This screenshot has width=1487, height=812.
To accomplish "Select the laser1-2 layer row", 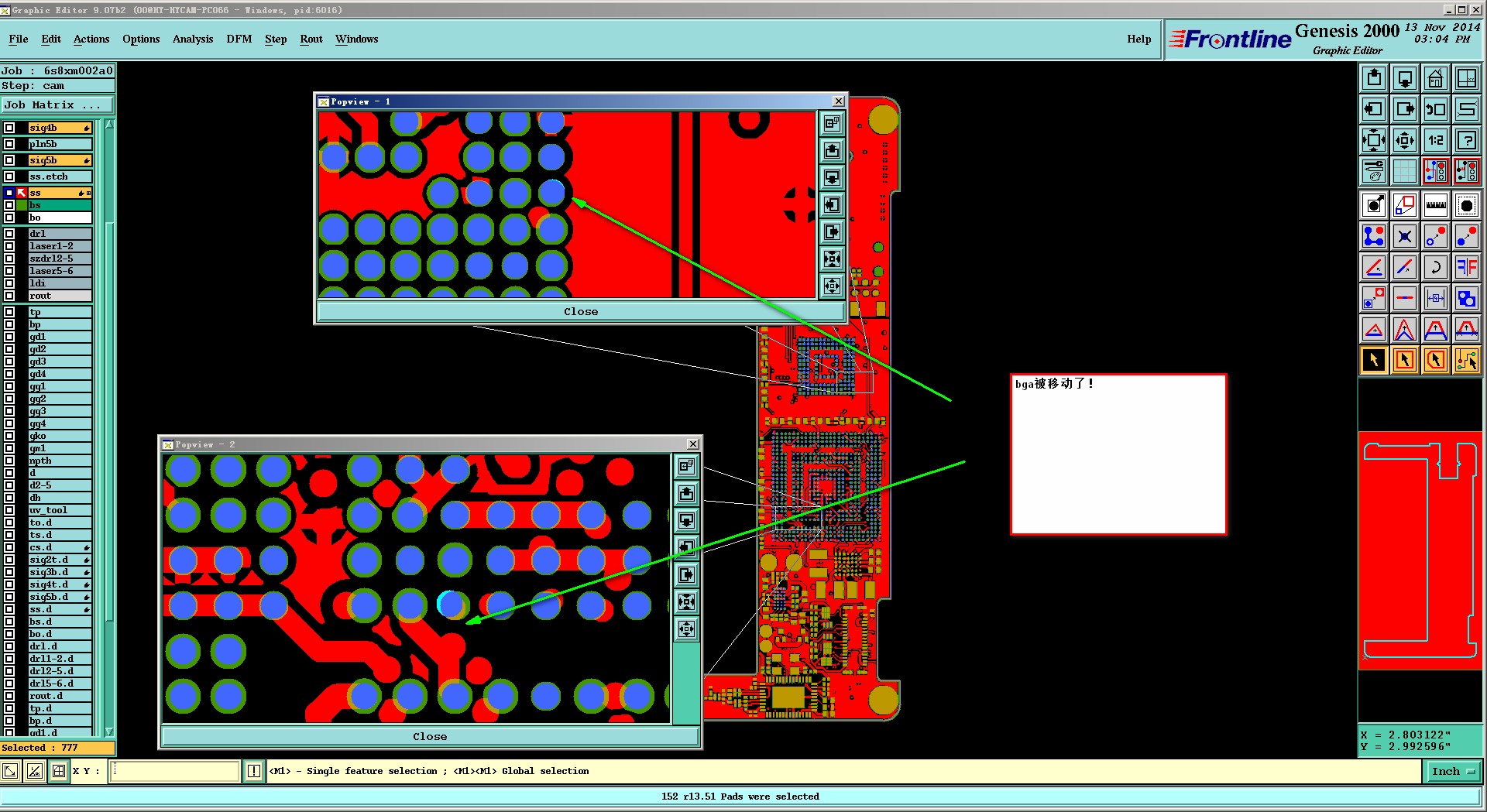I will point(60,246).
